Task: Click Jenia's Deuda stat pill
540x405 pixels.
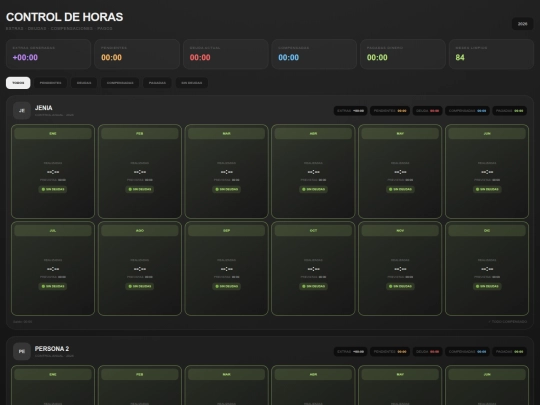Action: (427, 111)
